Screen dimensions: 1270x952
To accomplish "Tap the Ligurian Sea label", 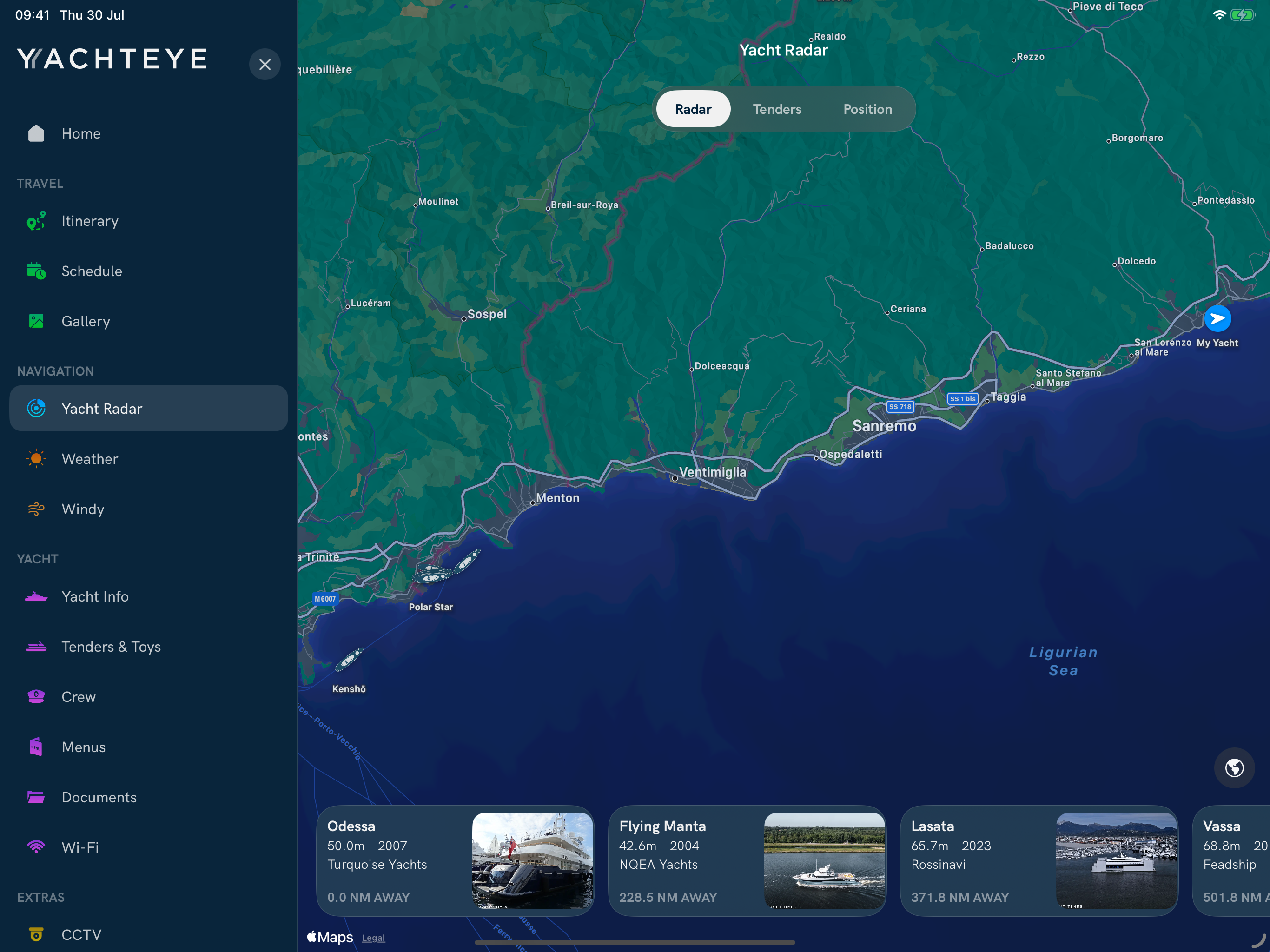I will click(1063, 661).
